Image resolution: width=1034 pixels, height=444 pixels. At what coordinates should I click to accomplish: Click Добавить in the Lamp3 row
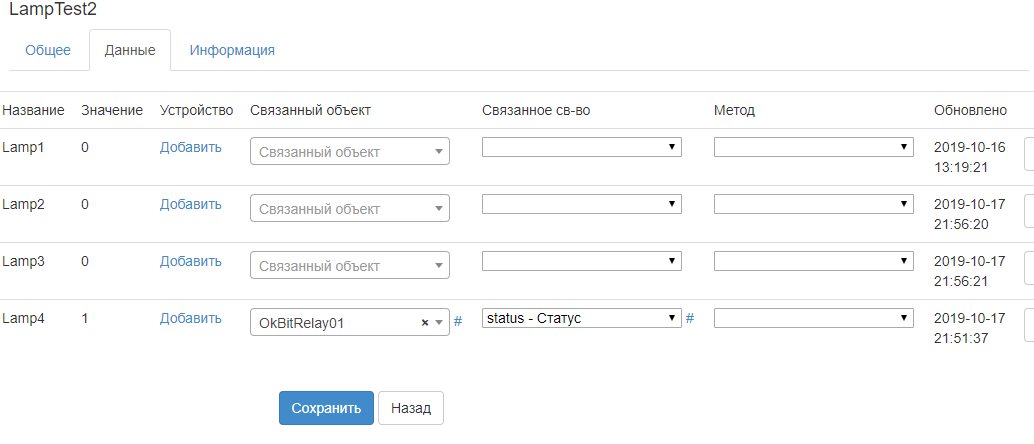pyautogui.click(x=190, y=261)
